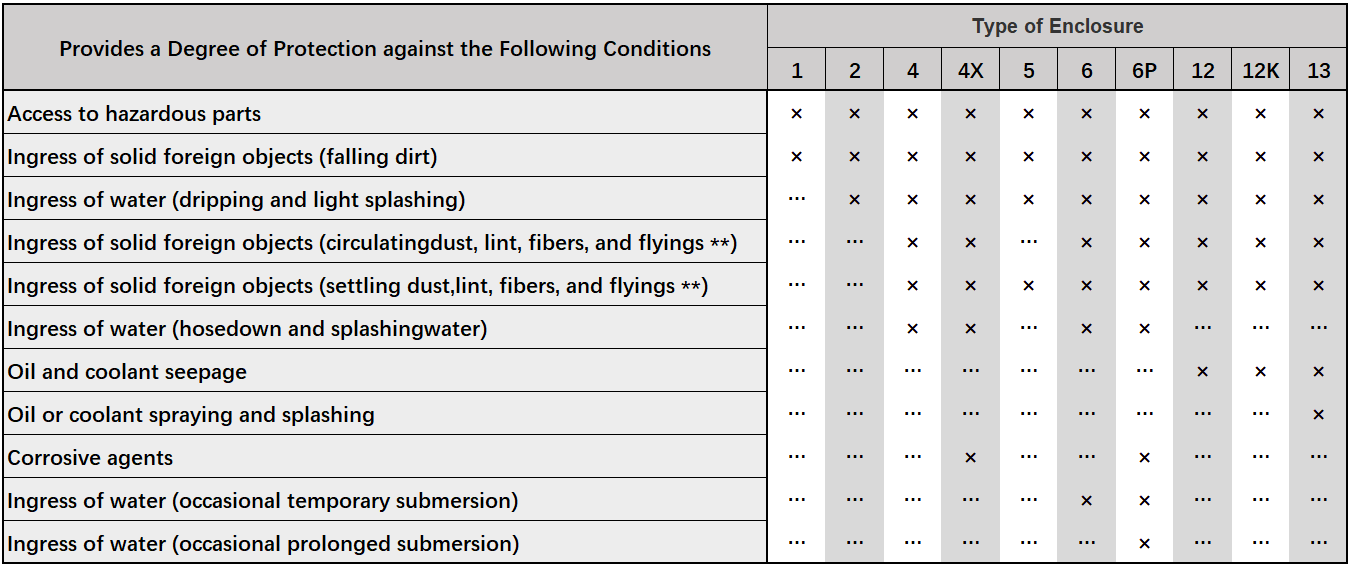Click the 'occasional prolonged submersion' row label
1350x565 pixels.
[x=263, y=544]
